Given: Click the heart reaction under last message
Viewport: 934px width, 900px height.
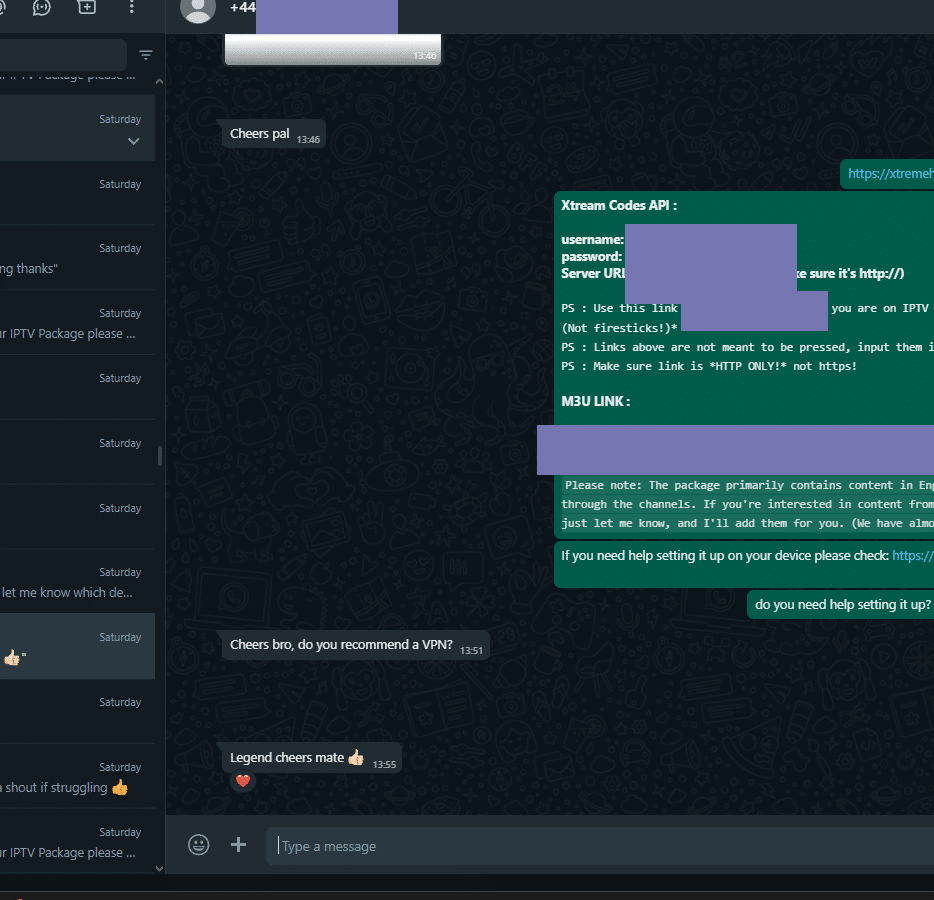Looking at the screenshot, I should coord(243,781).
